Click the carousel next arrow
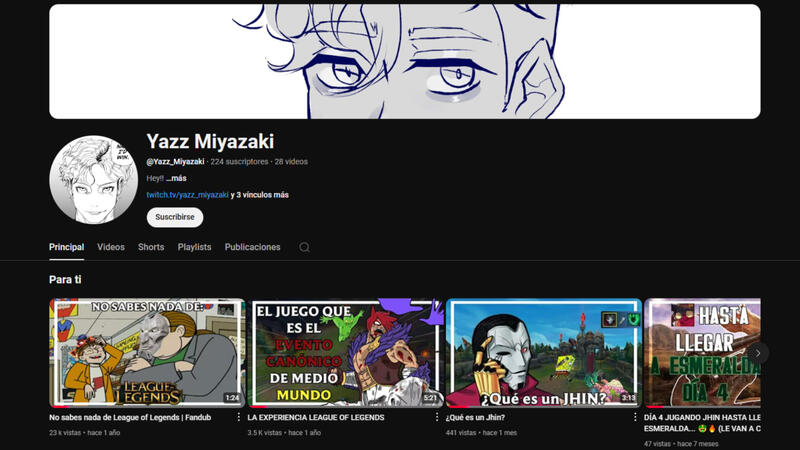This screenshot has width=800, height=450. point(759,352)
